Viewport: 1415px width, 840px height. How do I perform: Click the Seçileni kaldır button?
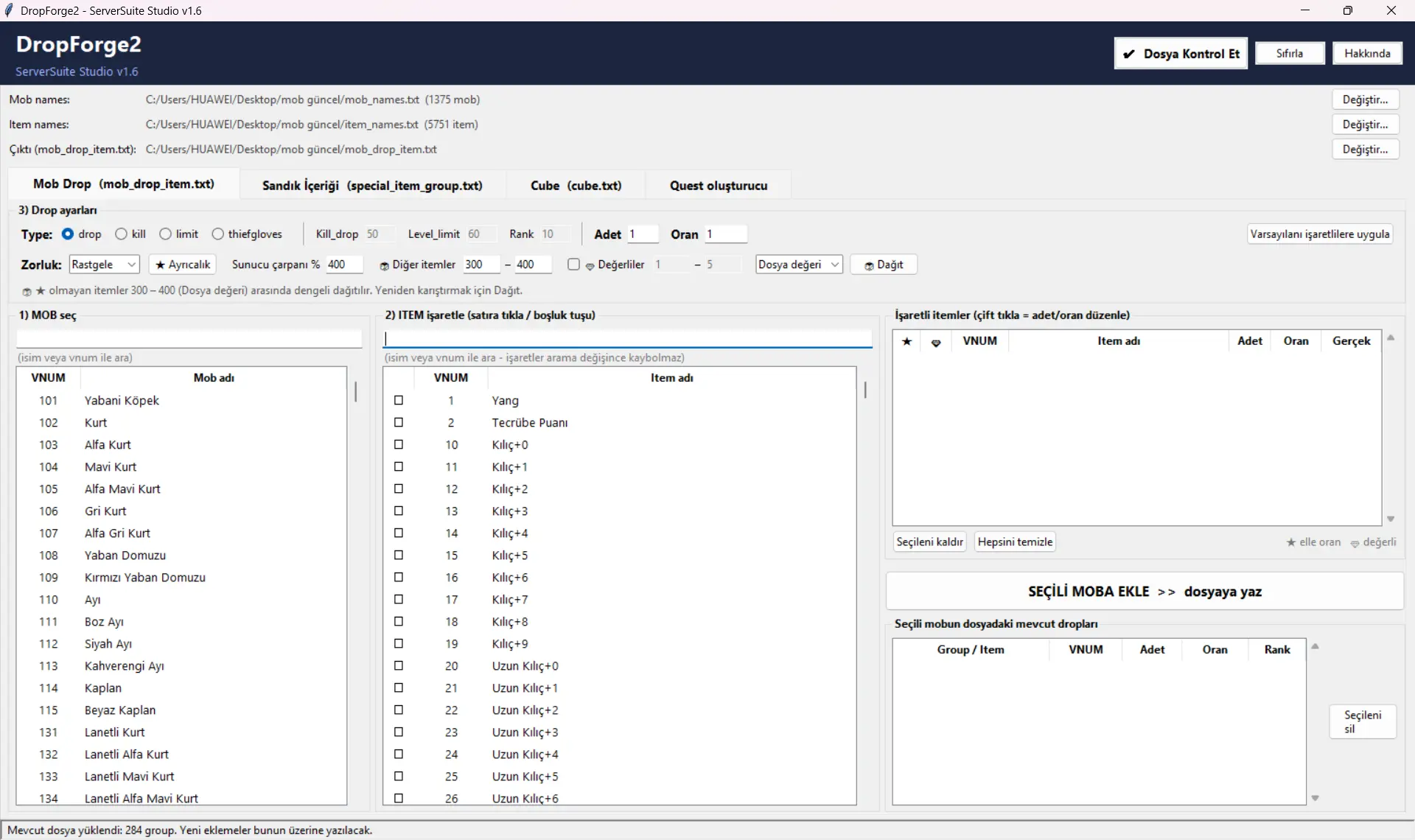930,542
